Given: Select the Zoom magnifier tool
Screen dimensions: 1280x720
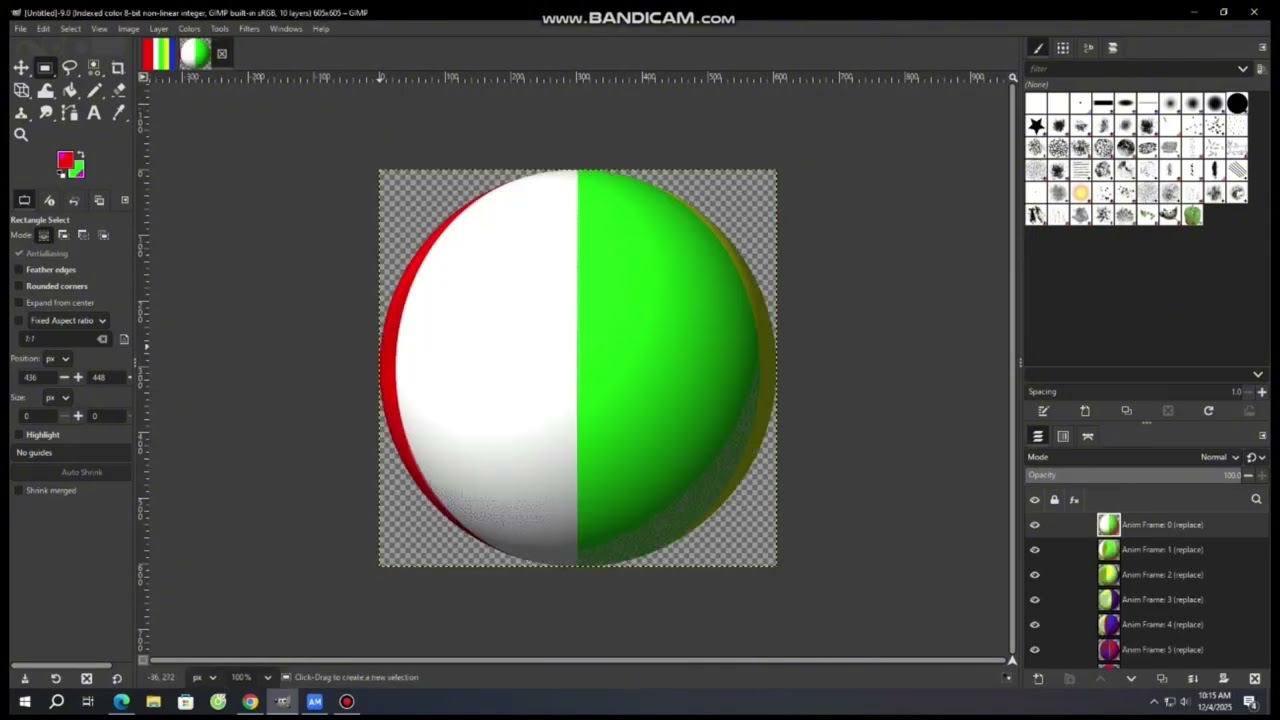Looking at the screenshot, I should tap(21, 135).
